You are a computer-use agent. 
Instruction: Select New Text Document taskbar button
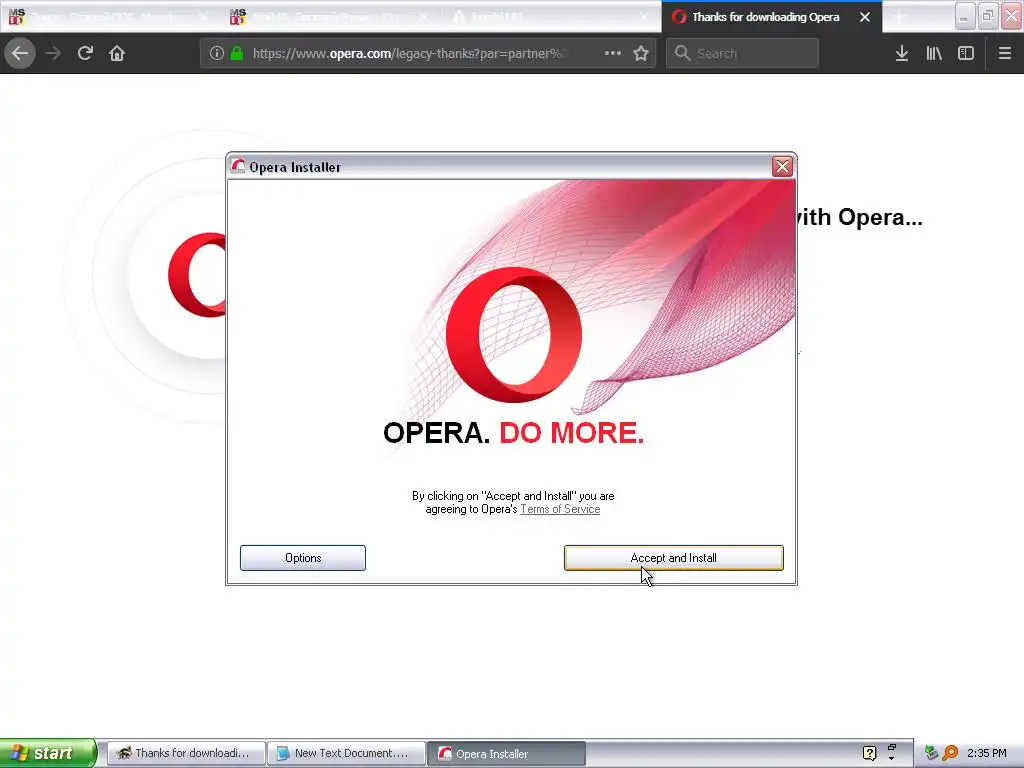click(346, 753)
